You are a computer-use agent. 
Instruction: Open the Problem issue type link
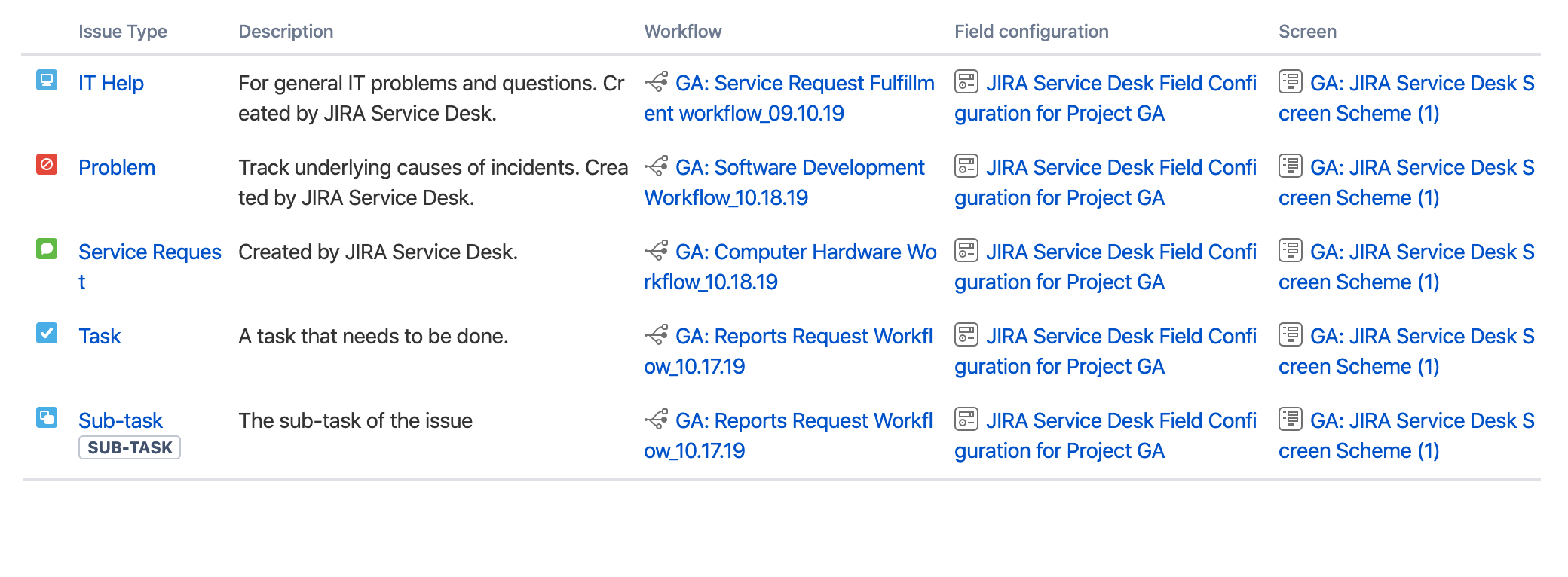117,168
